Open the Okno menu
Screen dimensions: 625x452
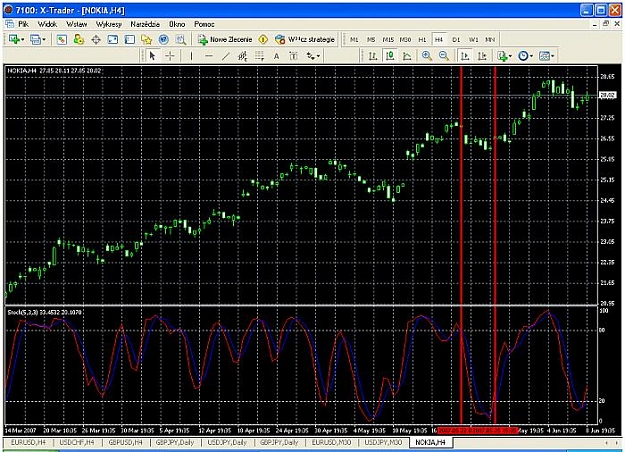(x=177, y=24)
